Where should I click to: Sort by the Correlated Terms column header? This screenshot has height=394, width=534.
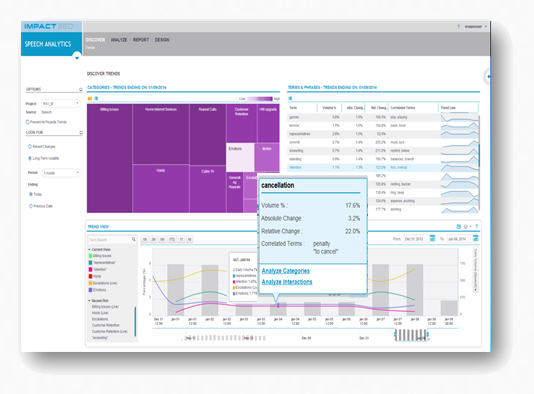tap(413, 108)
